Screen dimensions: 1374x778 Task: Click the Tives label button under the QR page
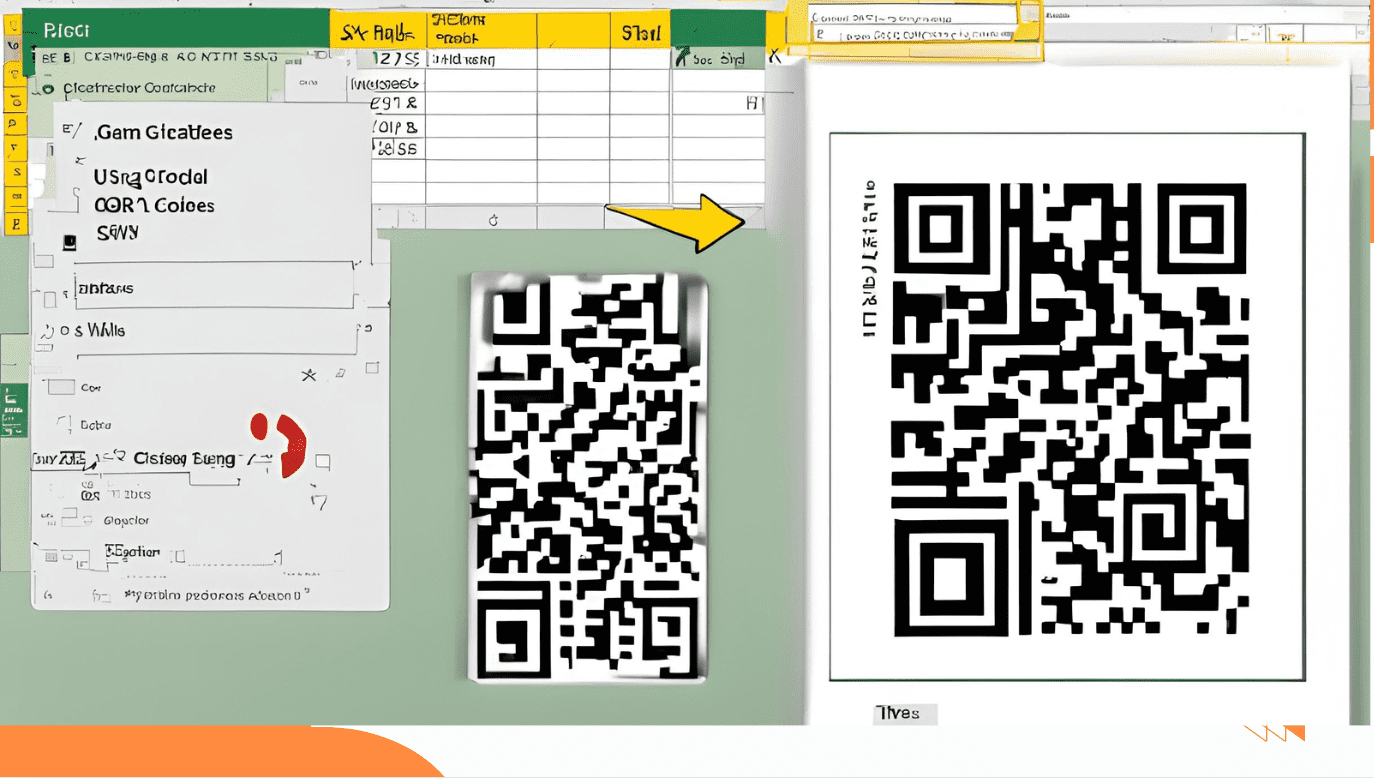(x=903, y=713)
